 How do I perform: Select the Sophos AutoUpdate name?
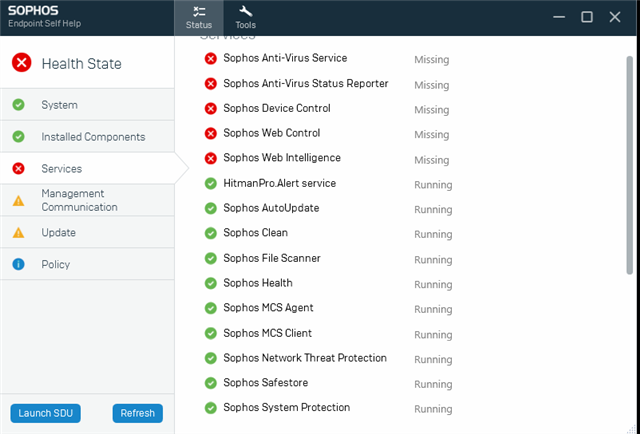click(271, 208)
